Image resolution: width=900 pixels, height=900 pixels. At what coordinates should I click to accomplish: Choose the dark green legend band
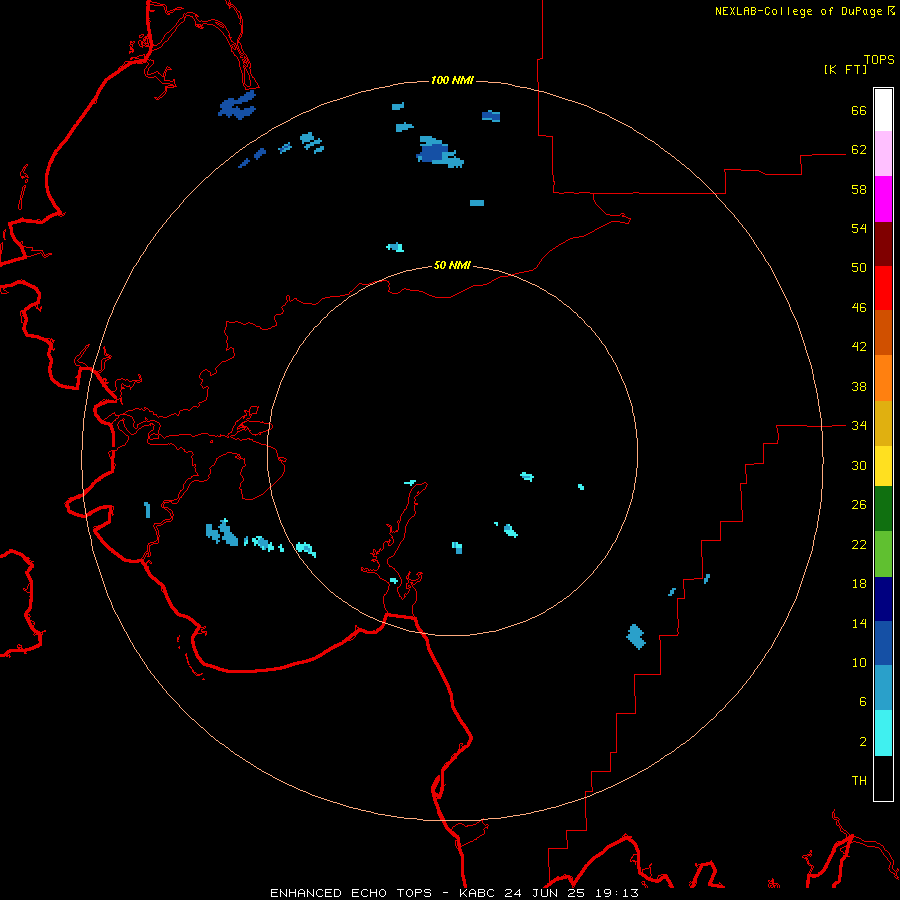tap(883, 509)
